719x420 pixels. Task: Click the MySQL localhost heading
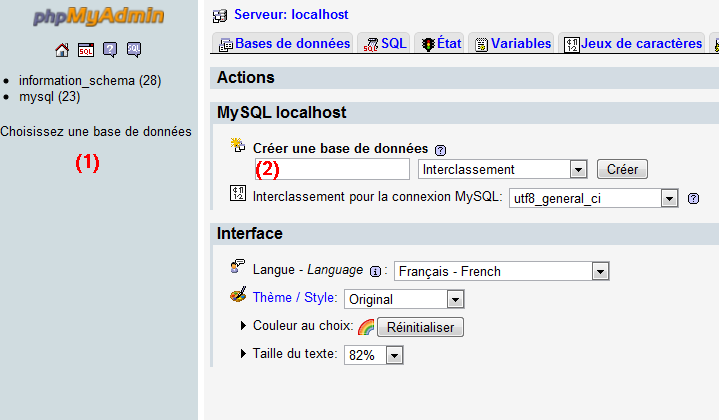coord(282,112)
